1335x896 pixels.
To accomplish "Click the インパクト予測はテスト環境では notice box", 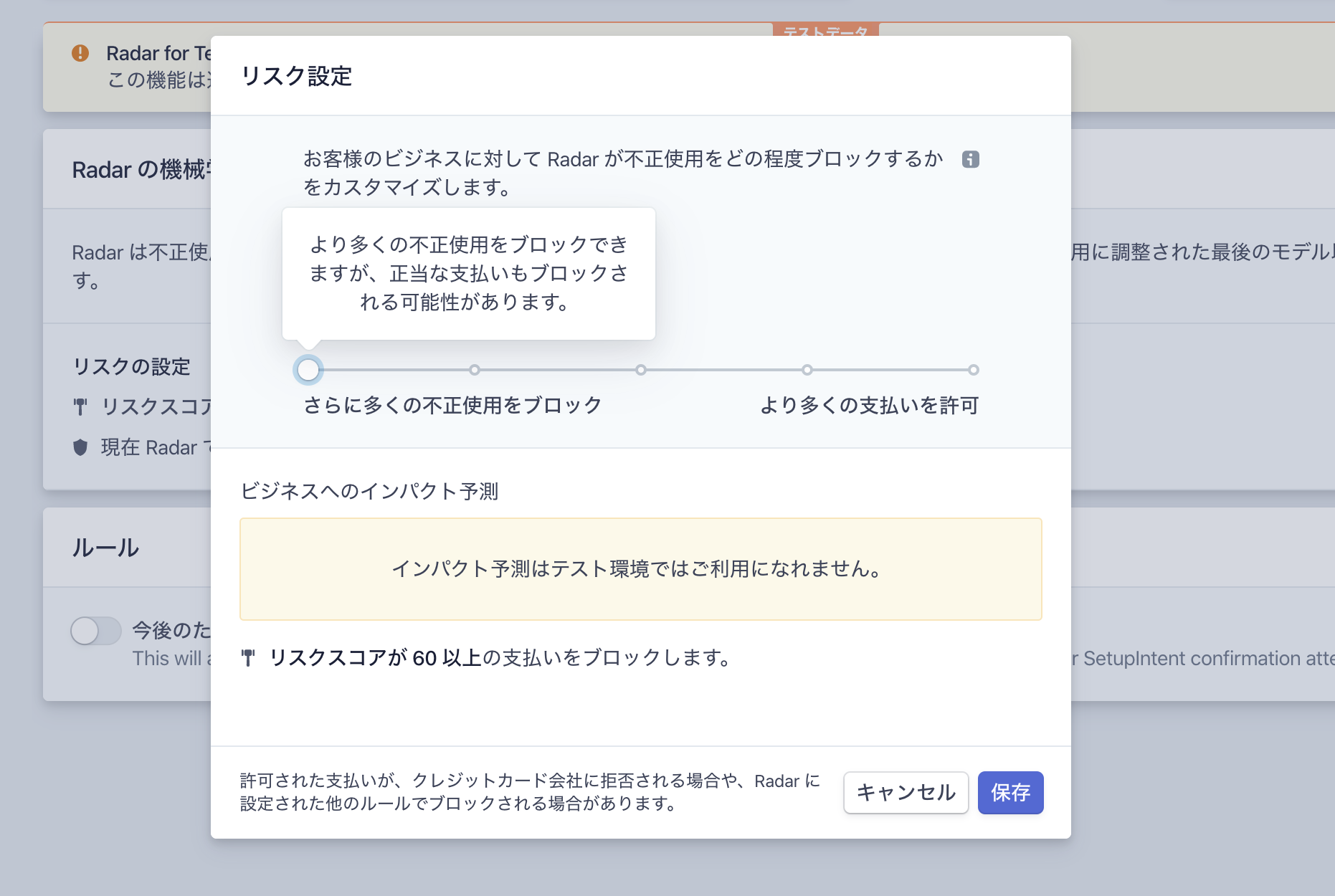I will coord(641,569).
